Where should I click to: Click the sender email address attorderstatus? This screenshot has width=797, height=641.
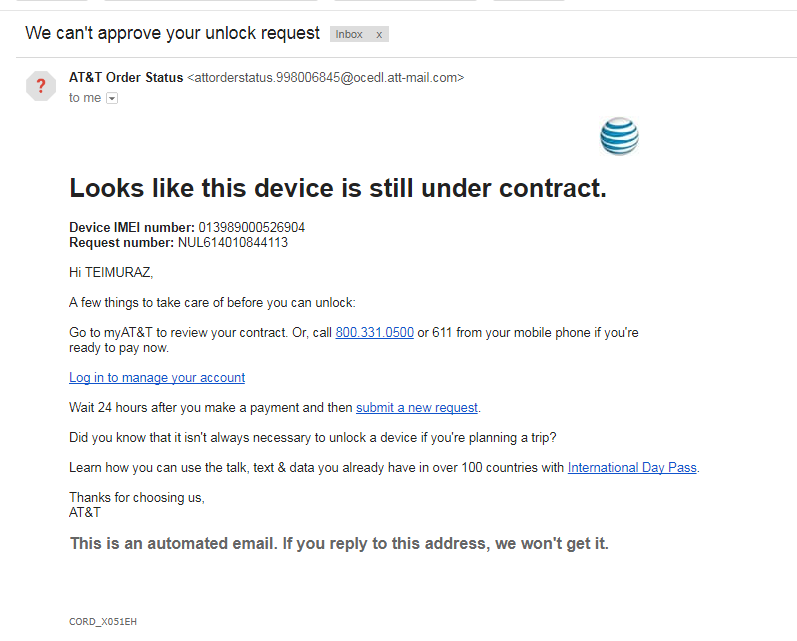tap(326, 77)
